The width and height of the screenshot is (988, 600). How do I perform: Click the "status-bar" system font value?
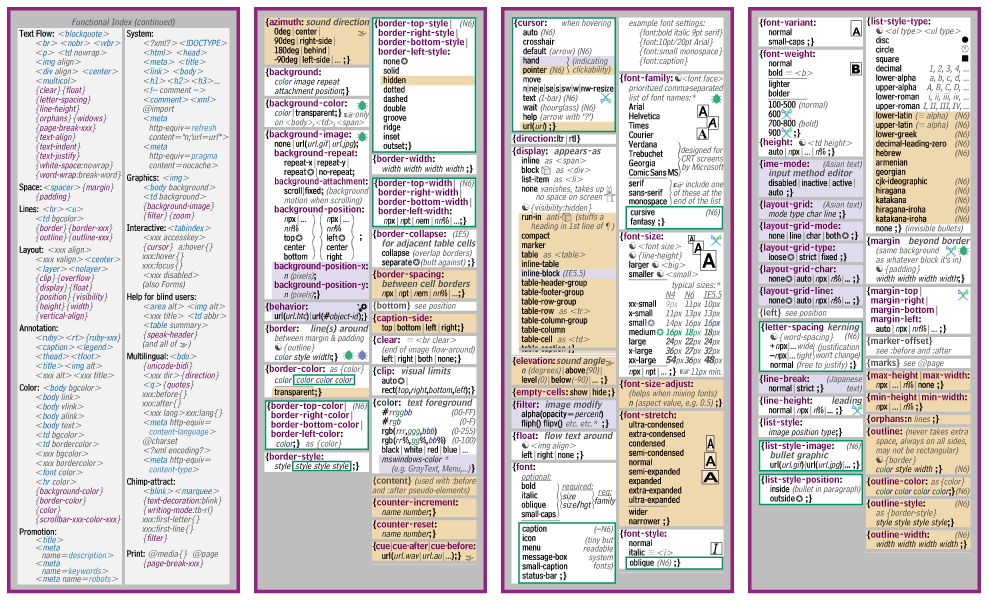click(x=542, y=576)
